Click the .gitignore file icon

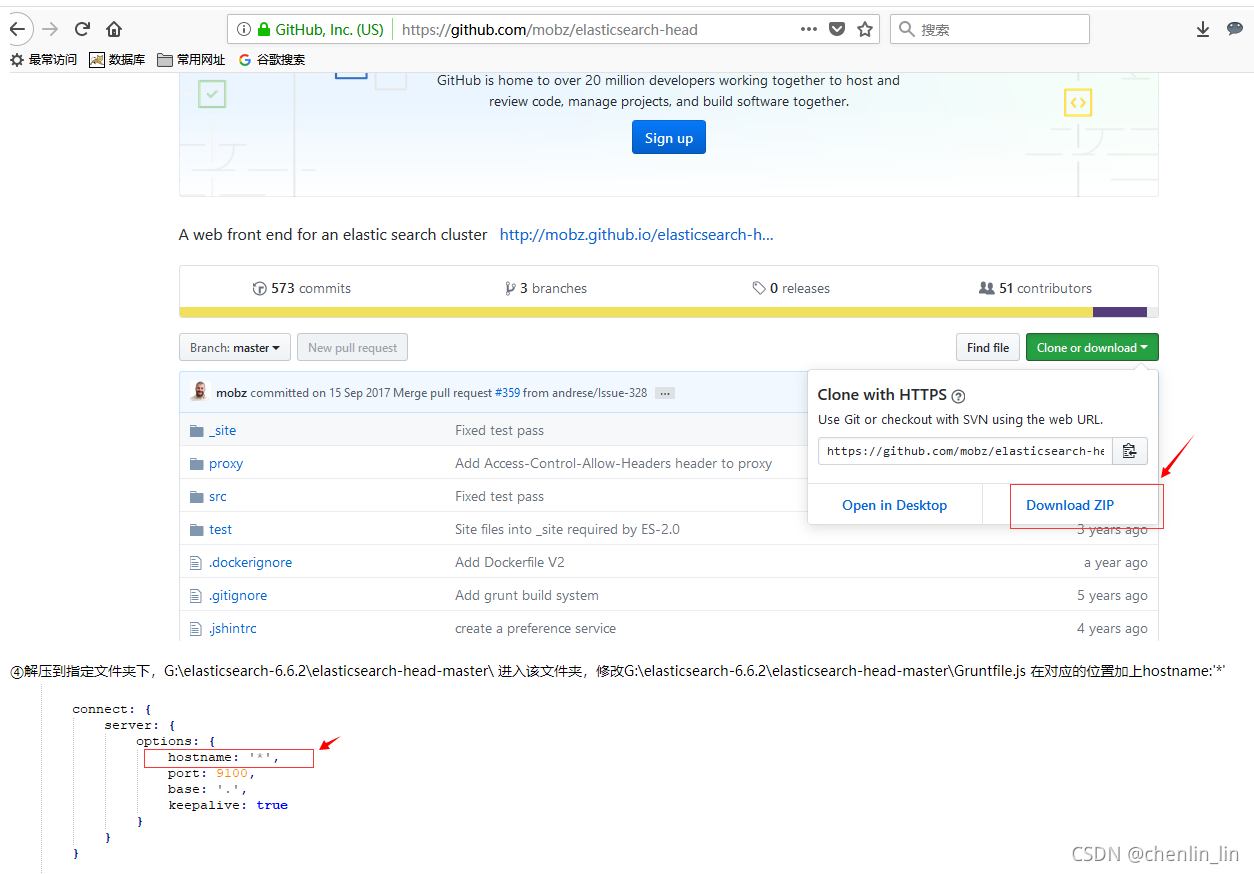click(x=196, y=596)
